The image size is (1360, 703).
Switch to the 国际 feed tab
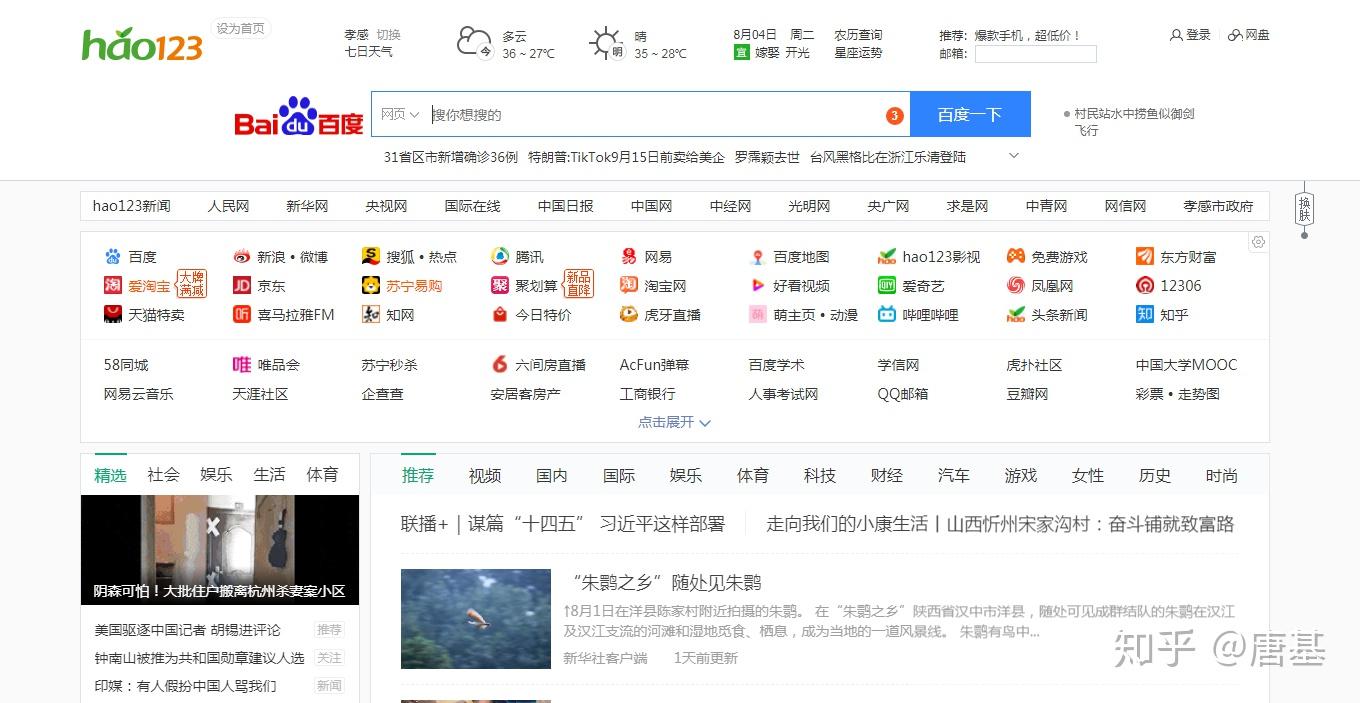pos(619,476)
